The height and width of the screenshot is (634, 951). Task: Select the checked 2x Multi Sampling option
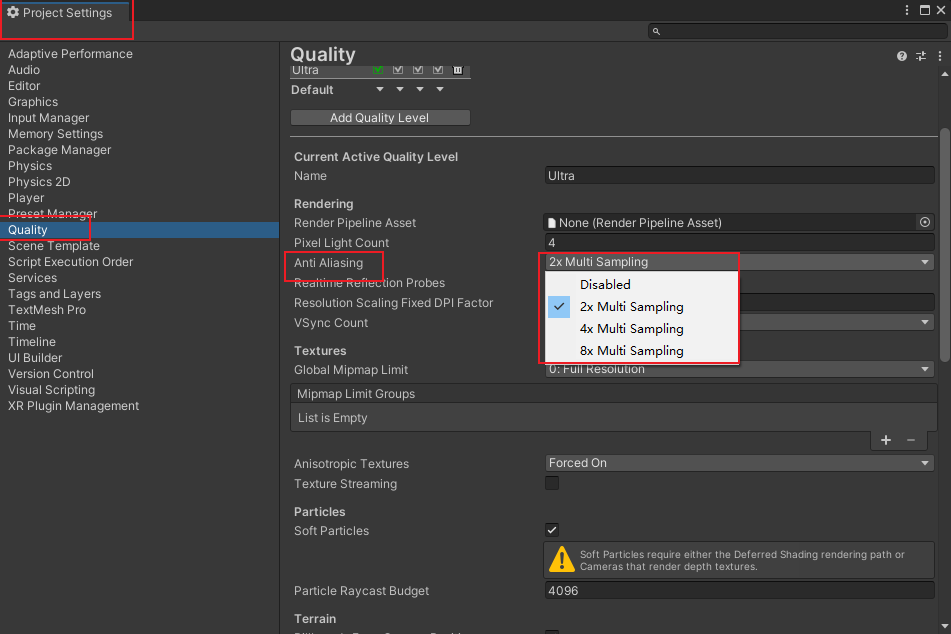pyautogui.click(x=642, y=307)
